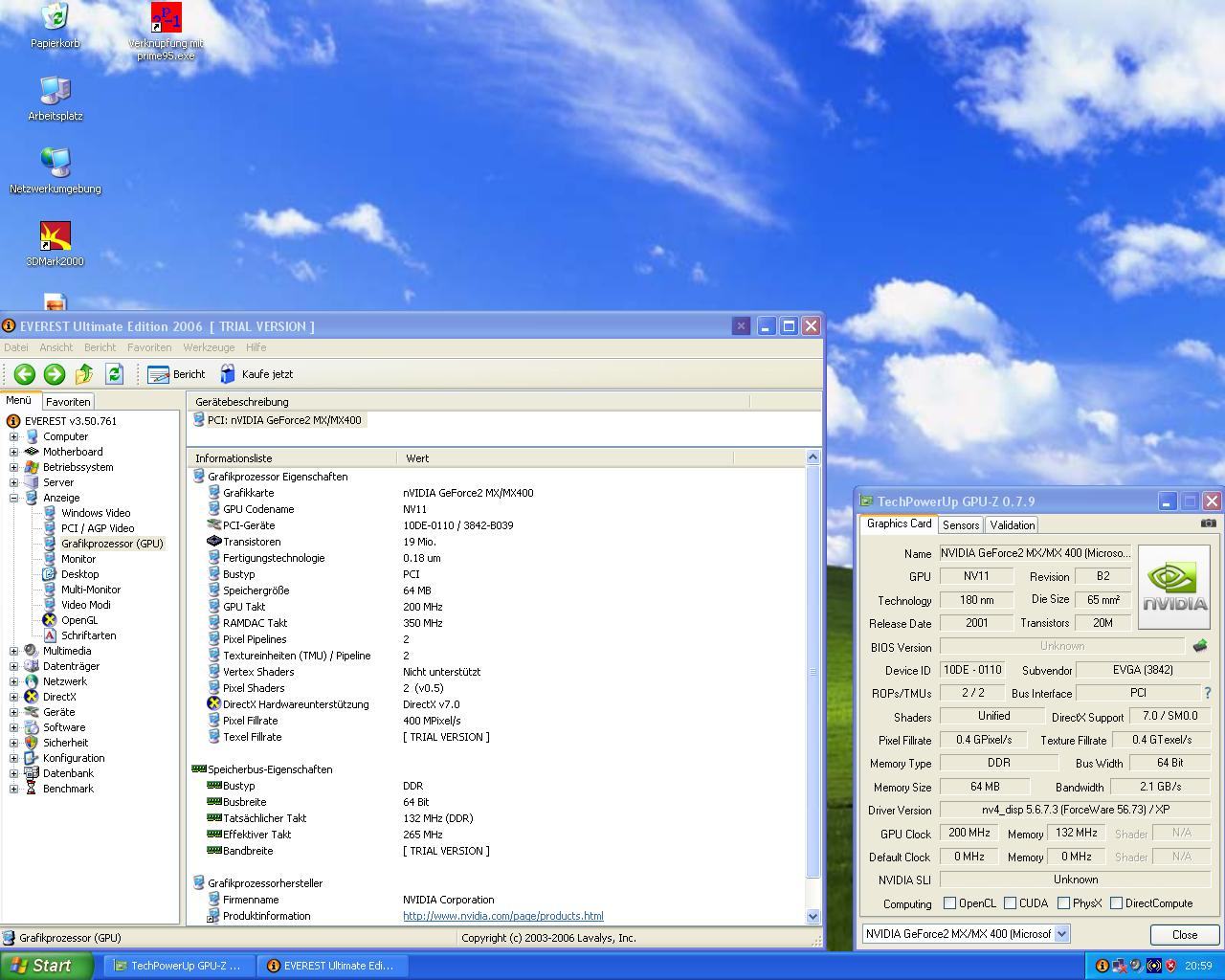Open the GPU selection dropdown in GPU-Z
The height and width of the screenshot is (980, 1225).
click(1061, 934)
